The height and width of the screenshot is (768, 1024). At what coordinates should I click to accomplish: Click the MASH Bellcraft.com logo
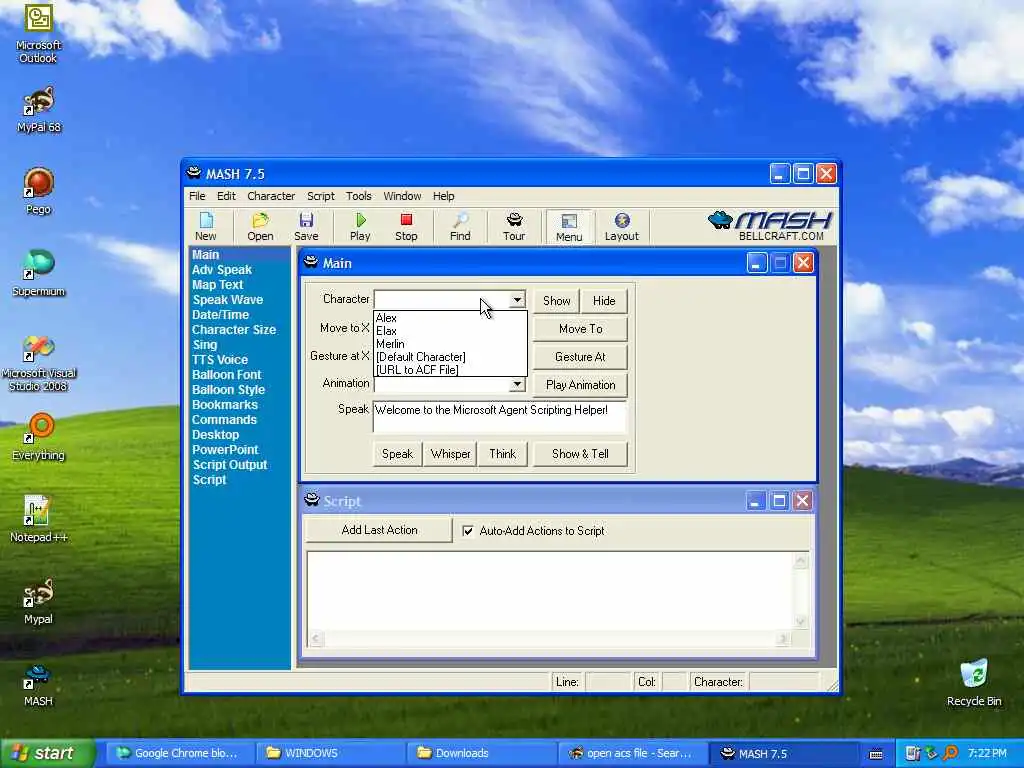point(769,226)
